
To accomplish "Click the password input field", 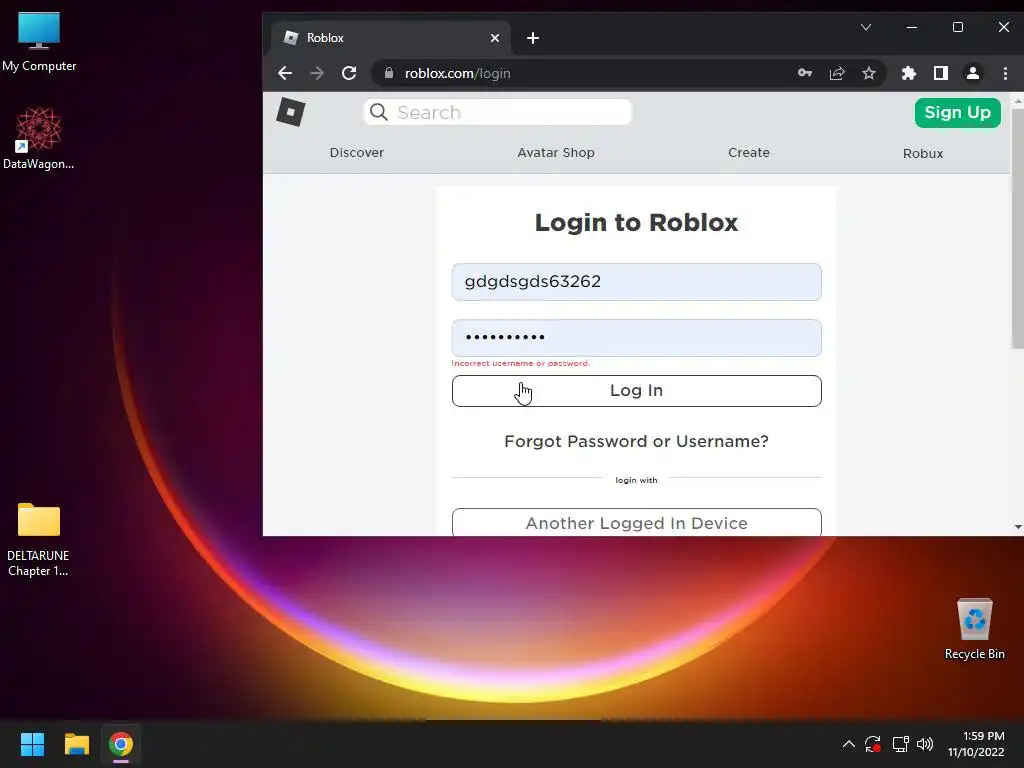I will point(636,338).
